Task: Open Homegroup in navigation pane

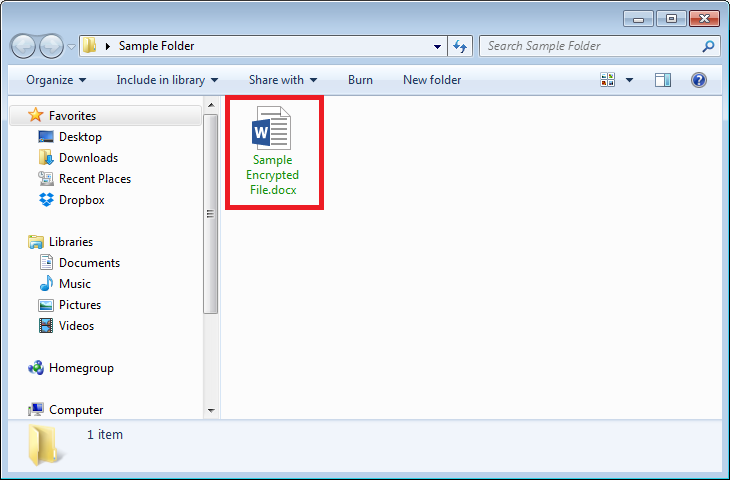Action: (80, 368)
